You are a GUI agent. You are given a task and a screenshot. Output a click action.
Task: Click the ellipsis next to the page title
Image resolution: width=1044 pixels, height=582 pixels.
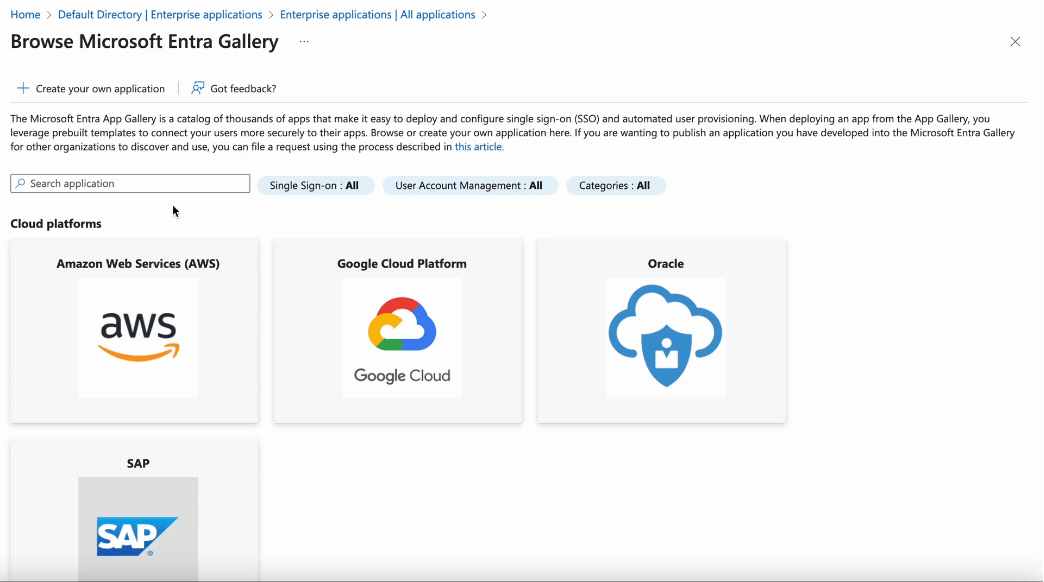(x=303, y=42)
